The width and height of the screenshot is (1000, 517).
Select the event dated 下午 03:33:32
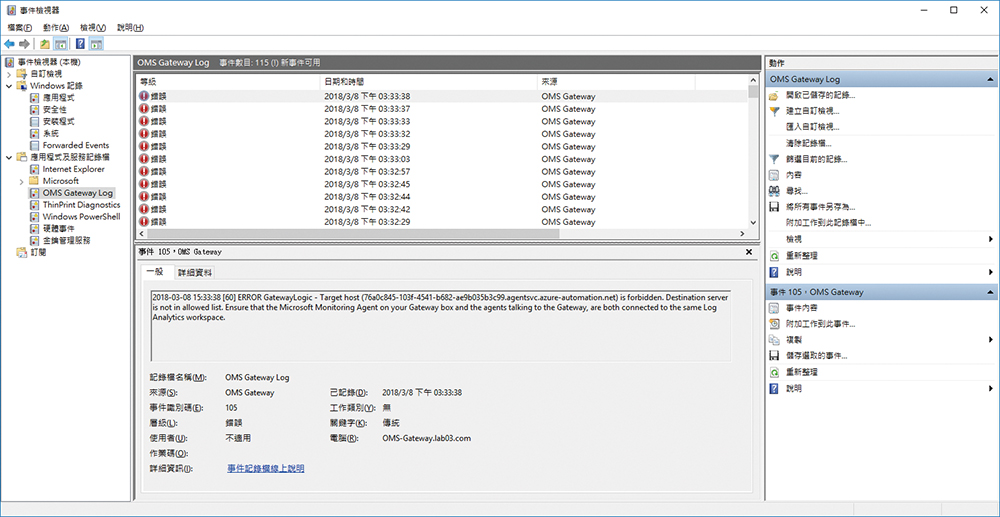click(442, 134)
